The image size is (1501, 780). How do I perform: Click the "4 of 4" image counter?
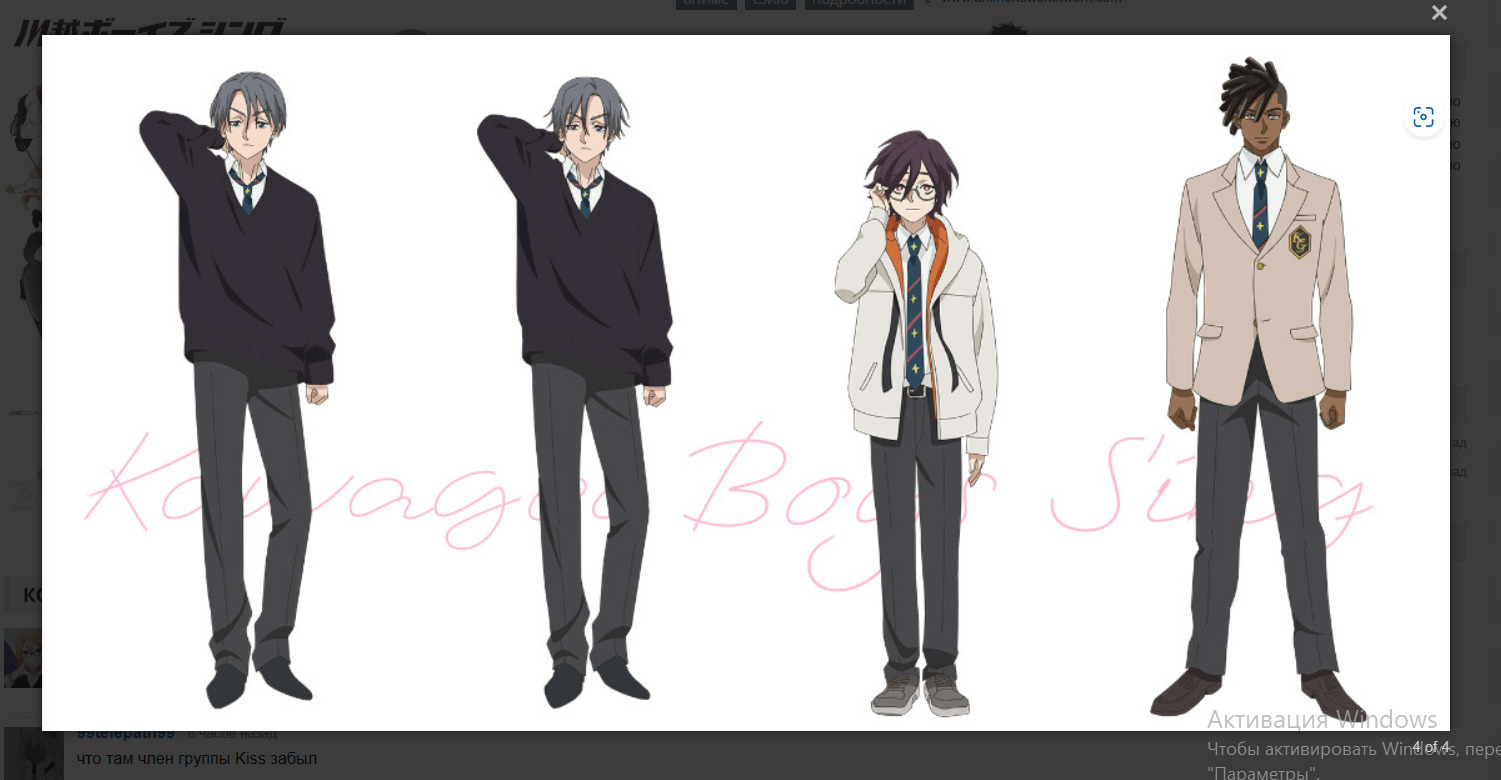pos(1430,747)
